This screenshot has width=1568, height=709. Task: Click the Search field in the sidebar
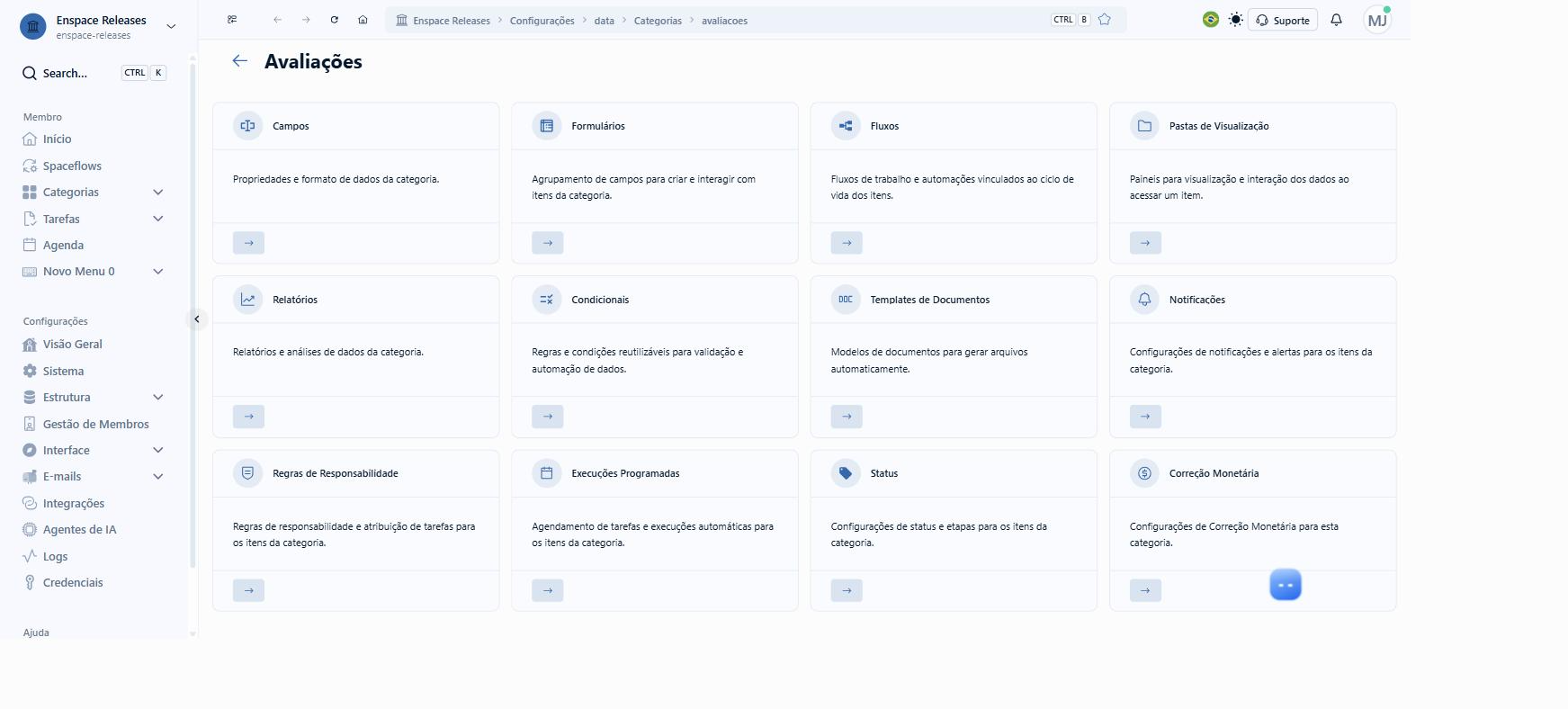point(94,73)
